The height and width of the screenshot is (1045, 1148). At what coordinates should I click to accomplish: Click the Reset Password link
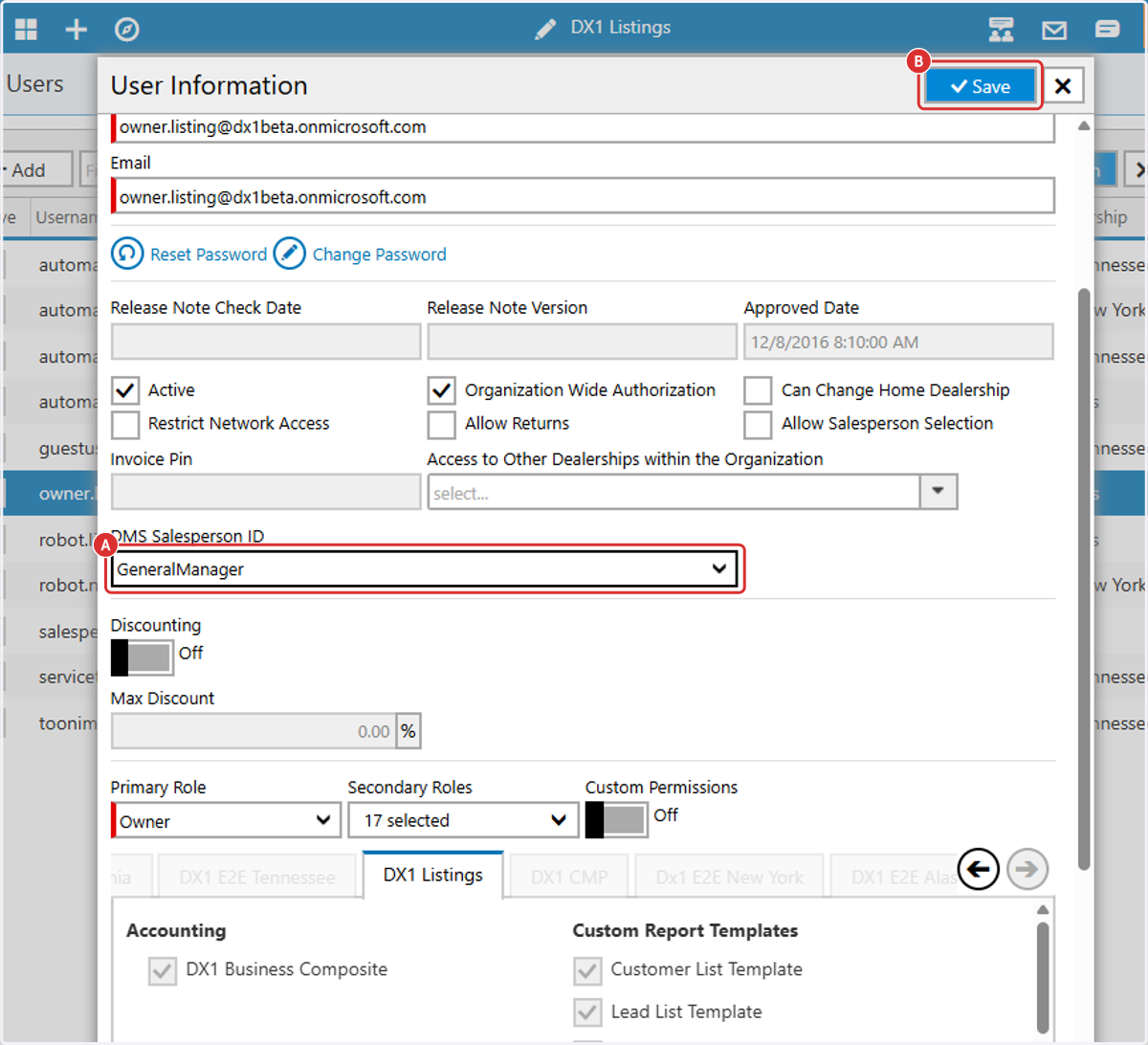tap(209, 255)
